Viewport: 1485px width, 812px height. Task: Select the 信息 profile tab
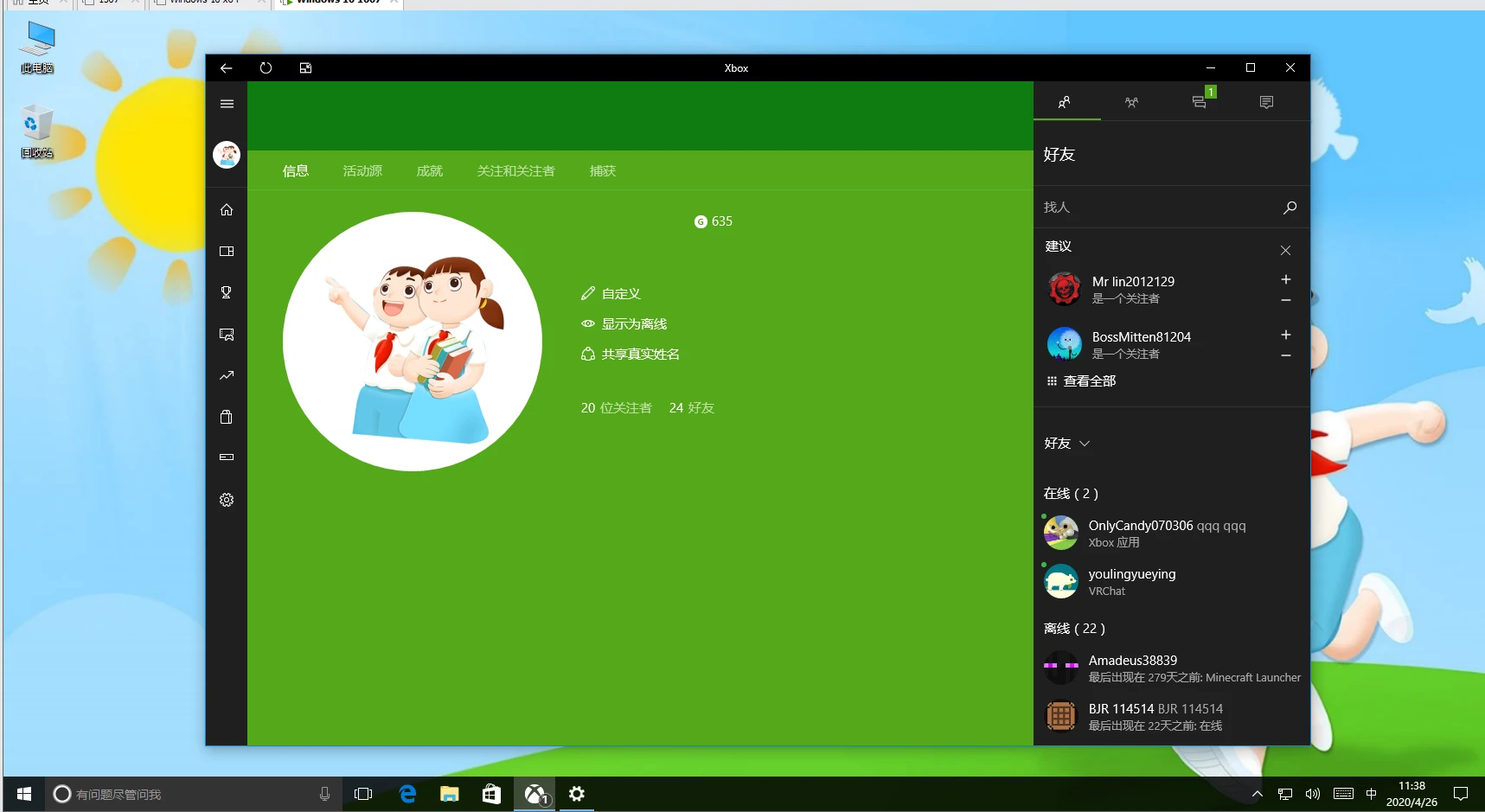tap(296, 171)
